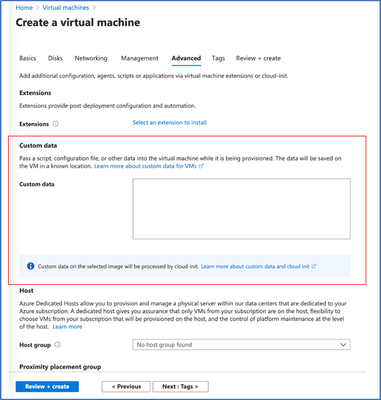Go to Home breadcrumb
The image size is (381, 400).
pyautogui.click(x=24, y=7)
